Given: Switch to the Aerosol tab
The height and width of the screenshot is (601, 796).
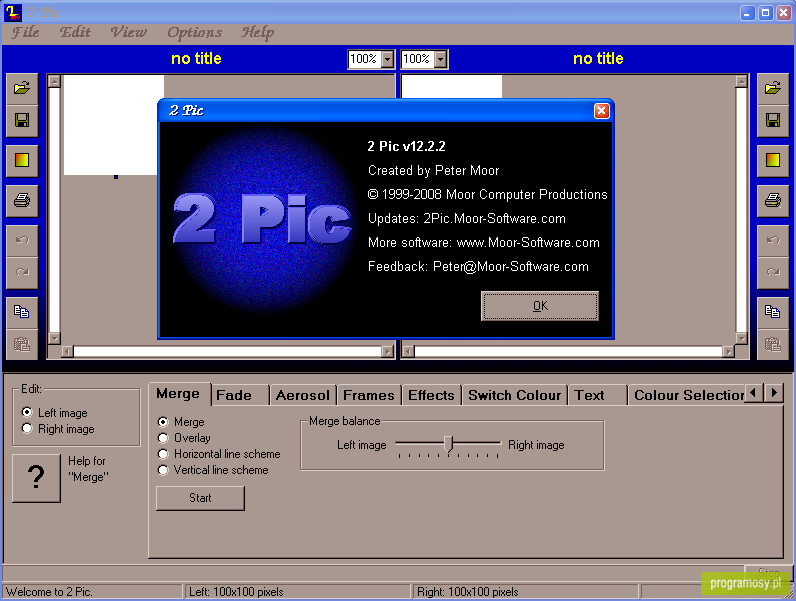Looking at the screenshot, I should pos(303,395).
